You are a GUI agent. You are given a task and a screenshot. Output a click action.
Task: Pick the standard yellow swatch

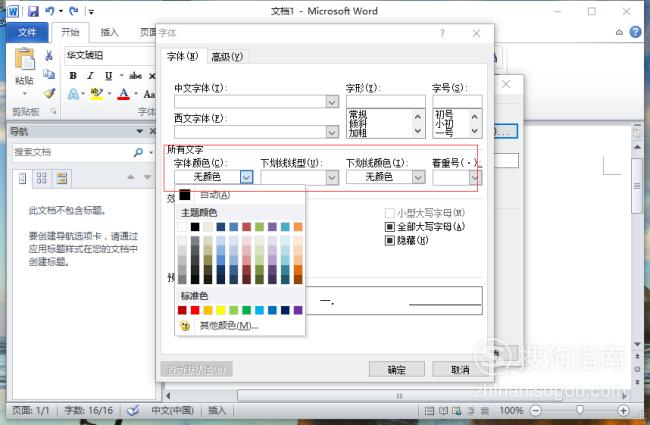(x=221, y=310)
